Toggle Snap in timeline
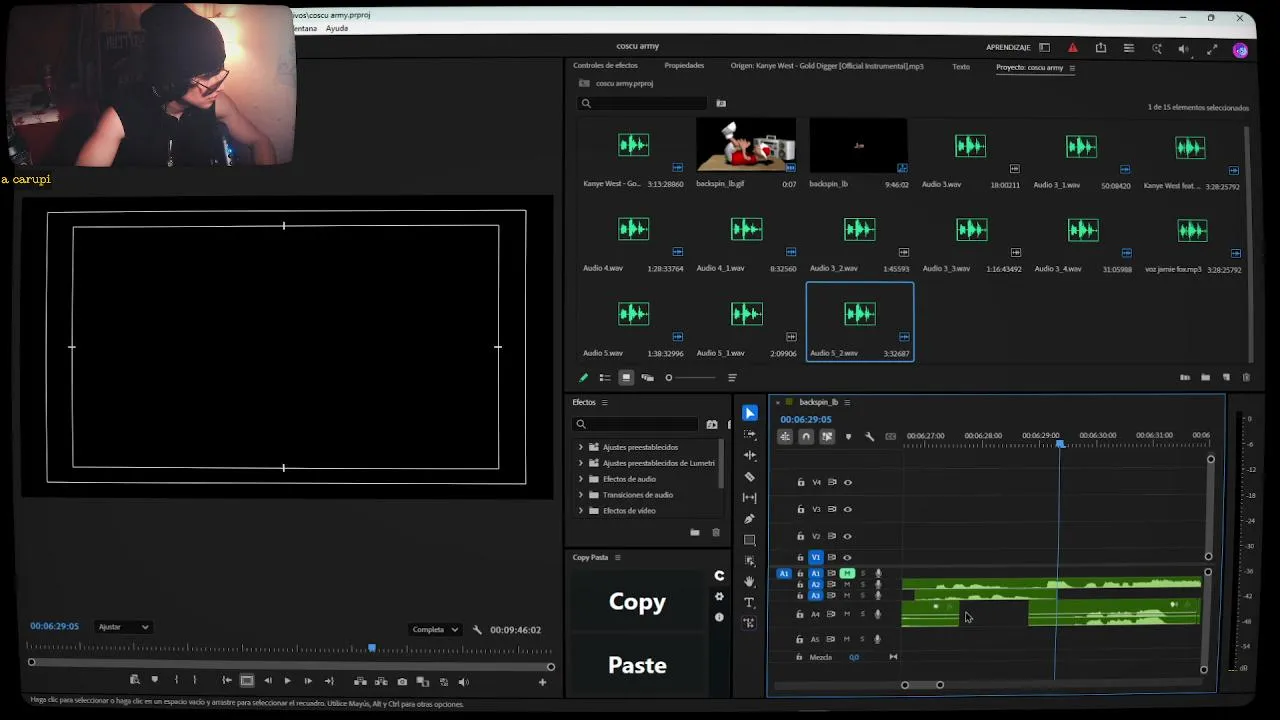 [x=806, y=436]
